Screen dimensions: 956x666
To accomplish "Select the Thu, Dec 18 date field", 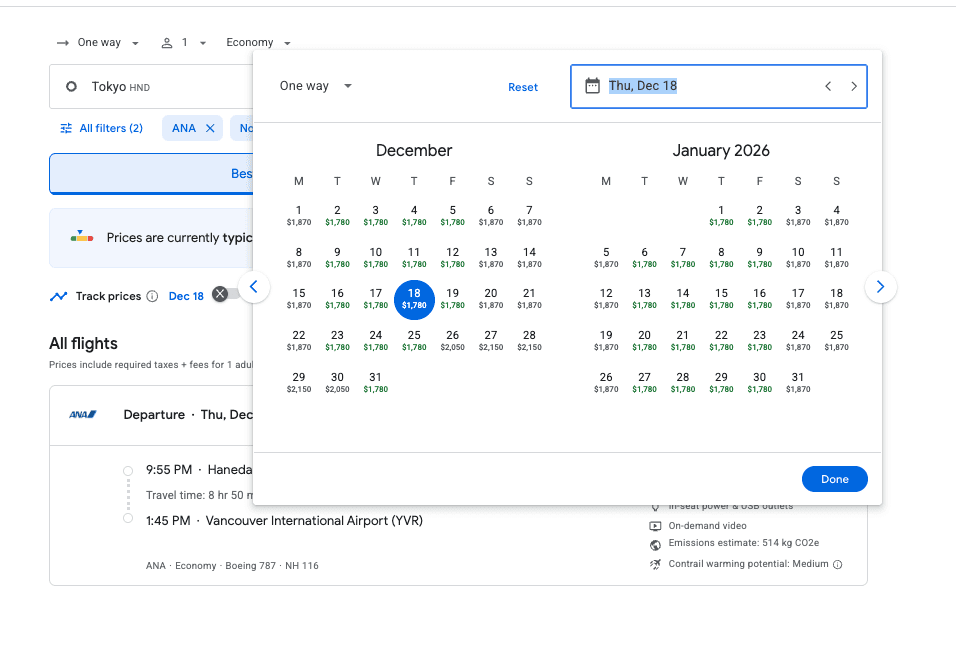I will [x=700, y=86].
